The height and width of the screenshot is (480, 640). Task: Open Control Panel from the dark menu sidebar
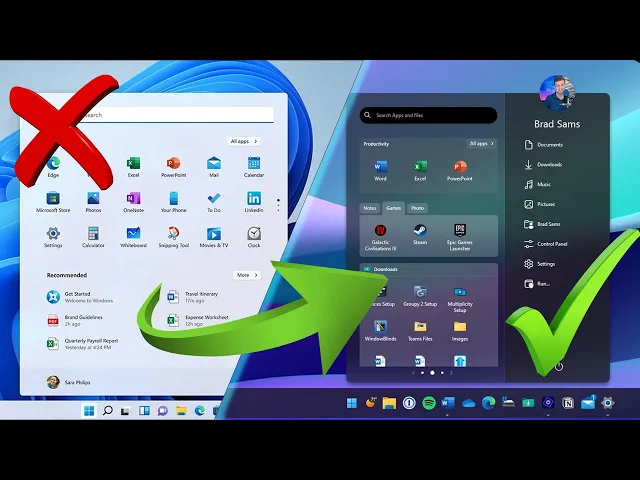point(546,244)
